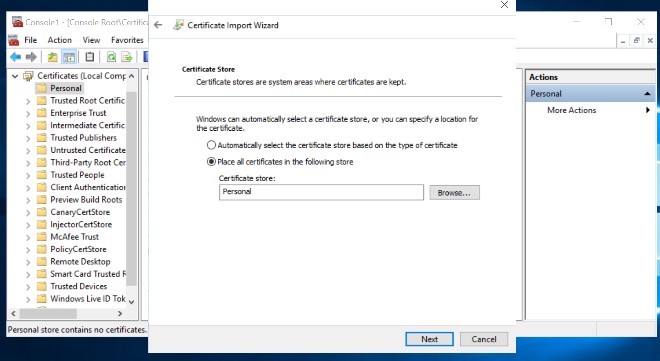Select the Preview Build Roots folder
660x361 pixels.
(x=86, y=199)
